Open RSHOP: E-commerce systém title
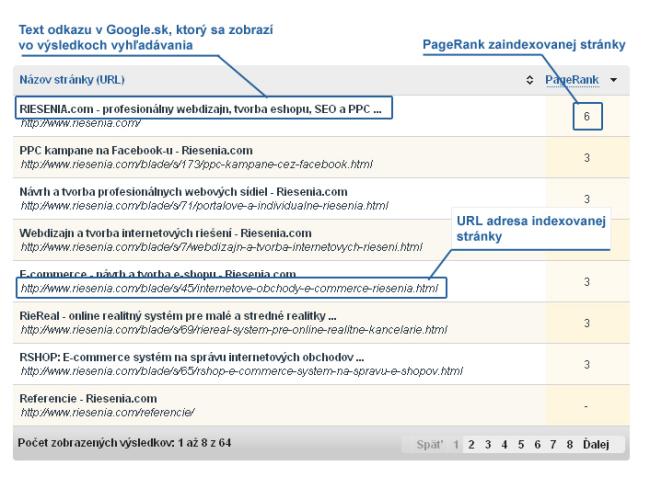Screen dimensions: 650x477 click(192, 357)
